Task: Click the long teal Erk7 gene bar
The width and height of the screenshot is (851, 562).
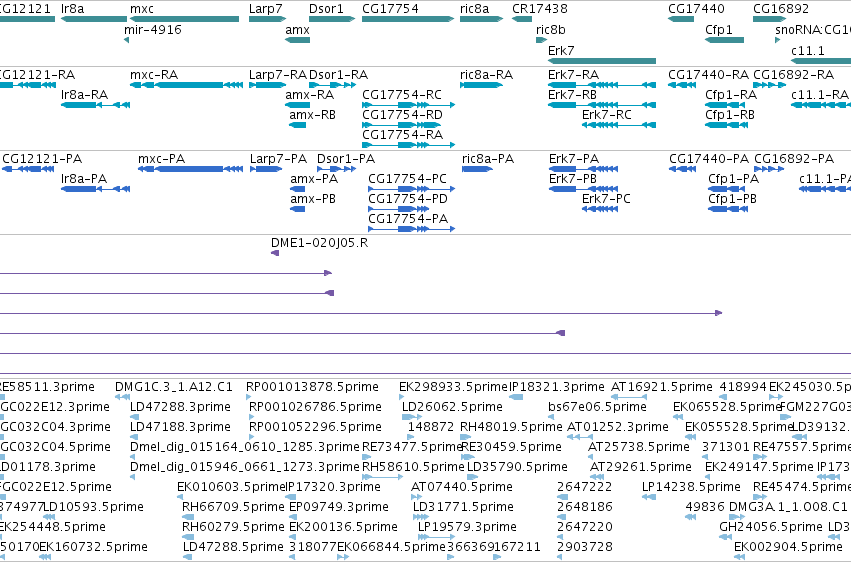Action: (602, 61)
